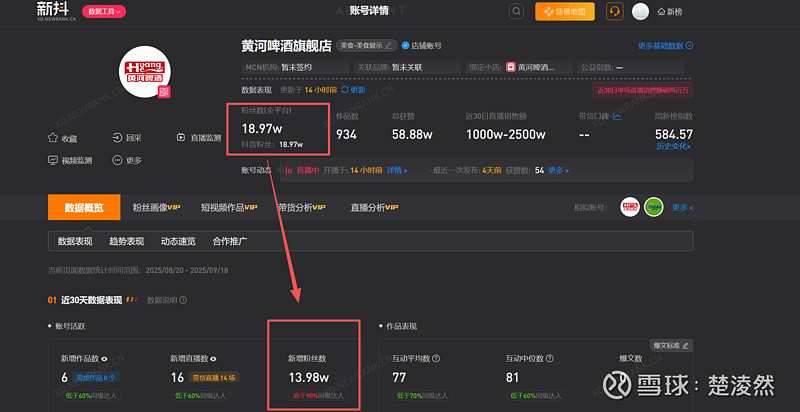
Task: Click the 黄河啤酒 account avatar
Action: tap(145, 71)
